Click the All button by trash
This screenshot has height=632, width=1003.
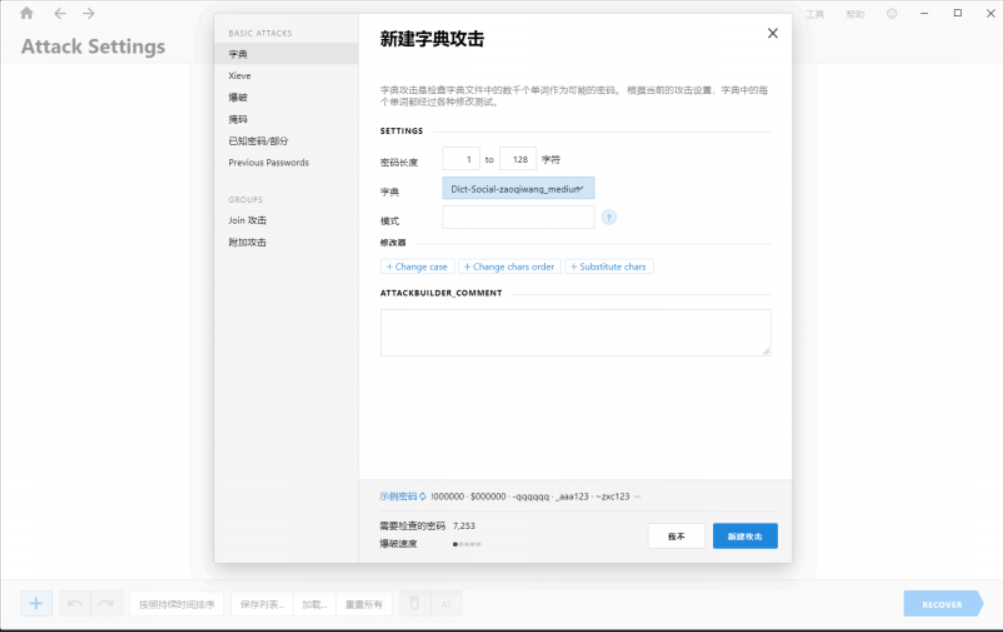[x=446, y=603]
